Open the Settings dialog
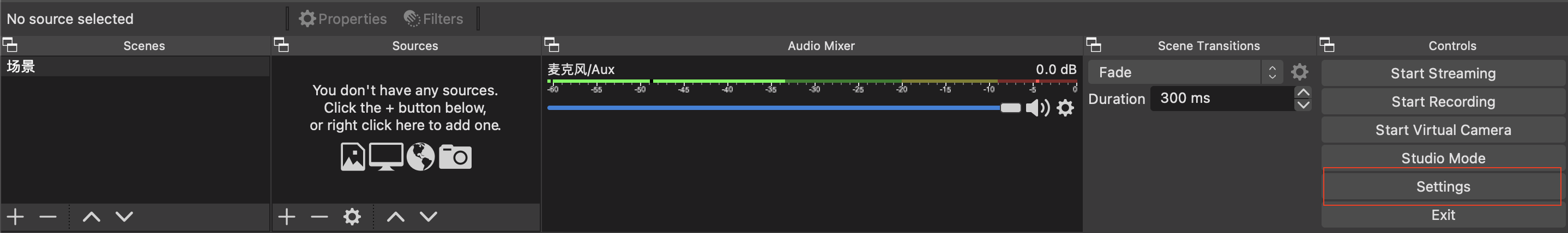1568x233 pixels. pyautogui.click(x=1443, y=187)
